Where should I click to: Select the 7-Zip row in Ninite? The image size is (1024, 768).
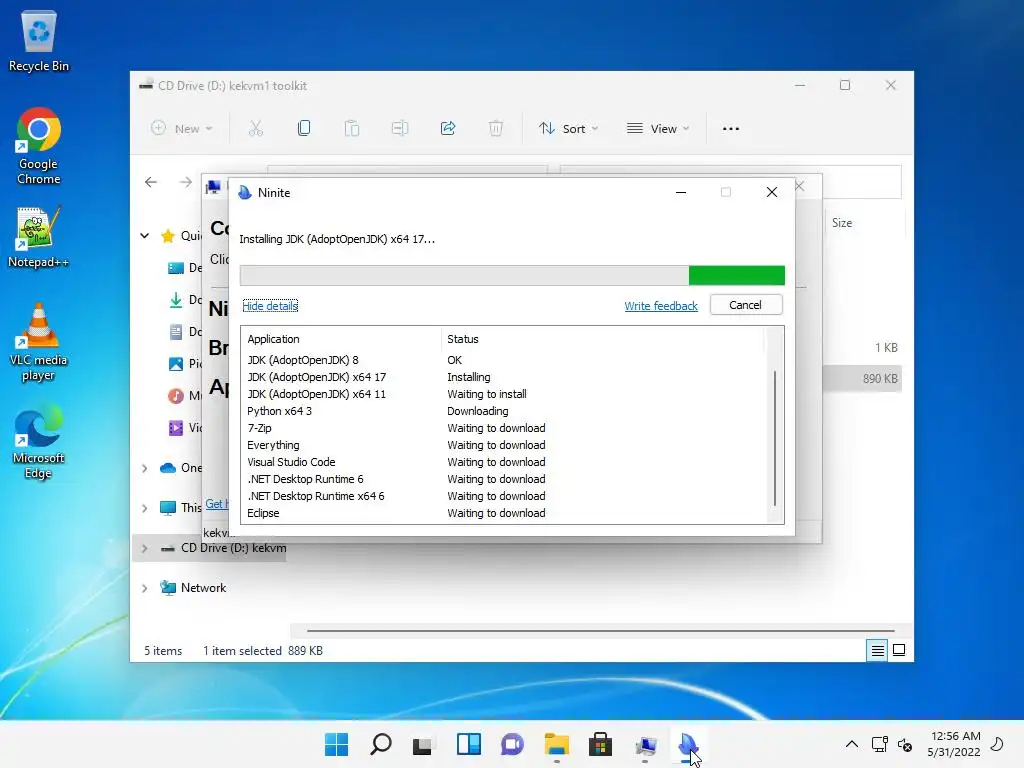click(502, 428)
